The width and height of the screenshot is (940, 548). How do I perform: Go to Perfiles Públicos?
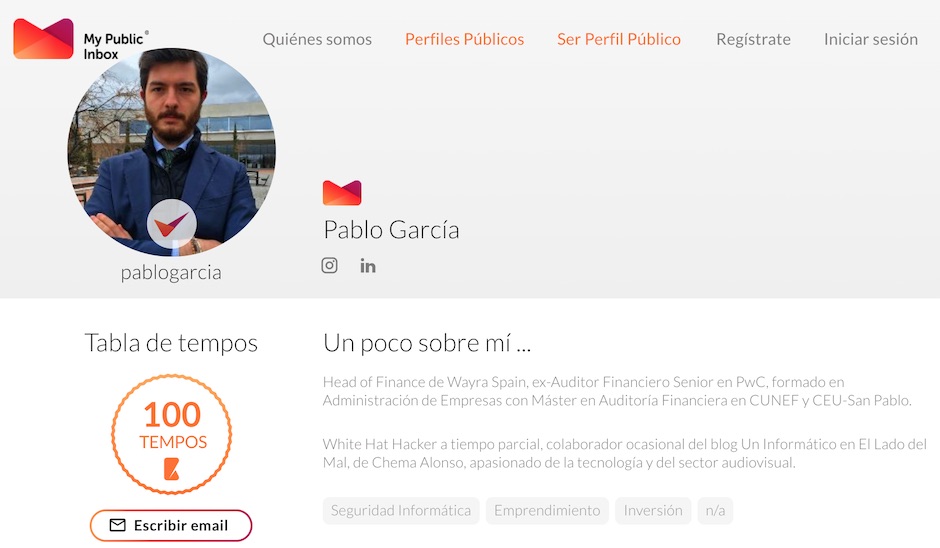[465, 40]
